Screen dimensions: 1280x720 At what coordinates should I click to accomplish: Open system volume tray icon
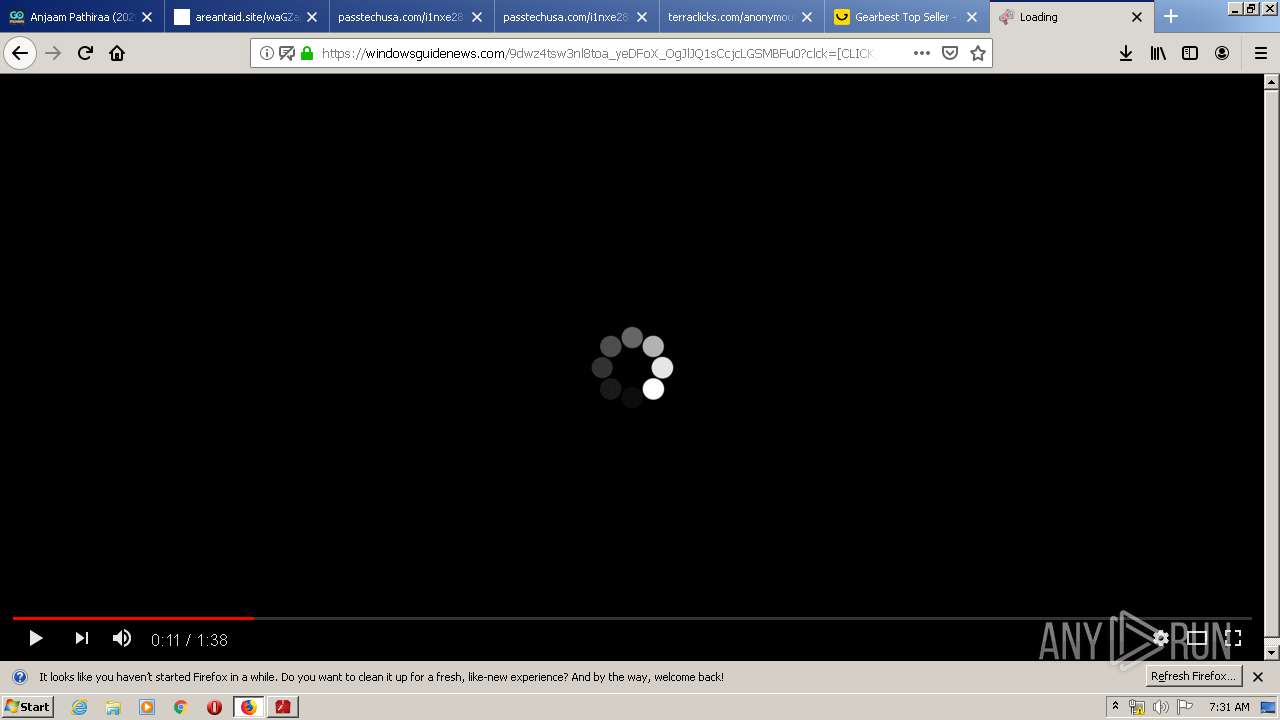[1161, 707]
